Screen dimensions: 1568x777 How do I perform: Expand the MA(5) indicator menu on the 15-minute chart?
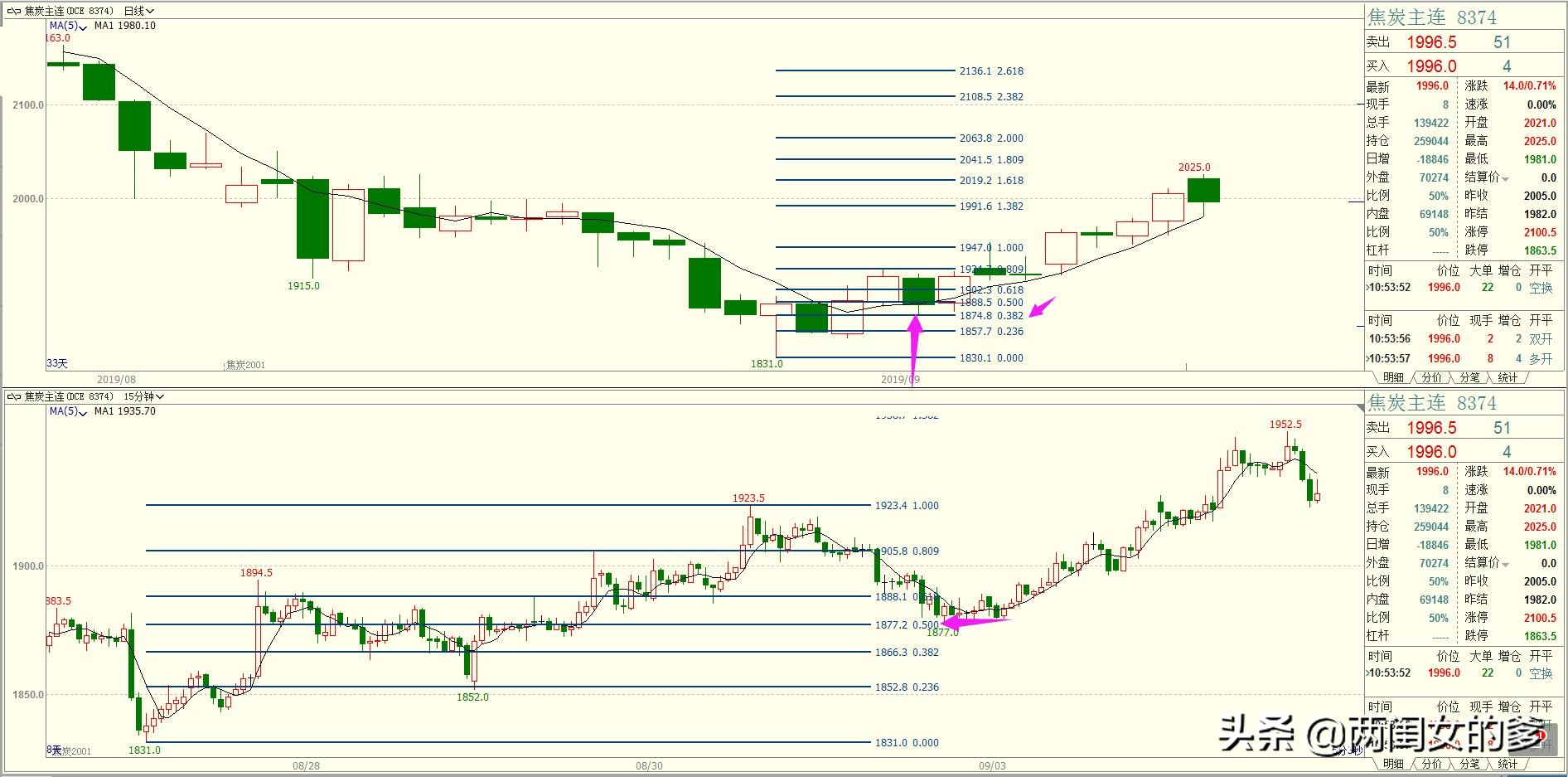(x=67, y=411)
